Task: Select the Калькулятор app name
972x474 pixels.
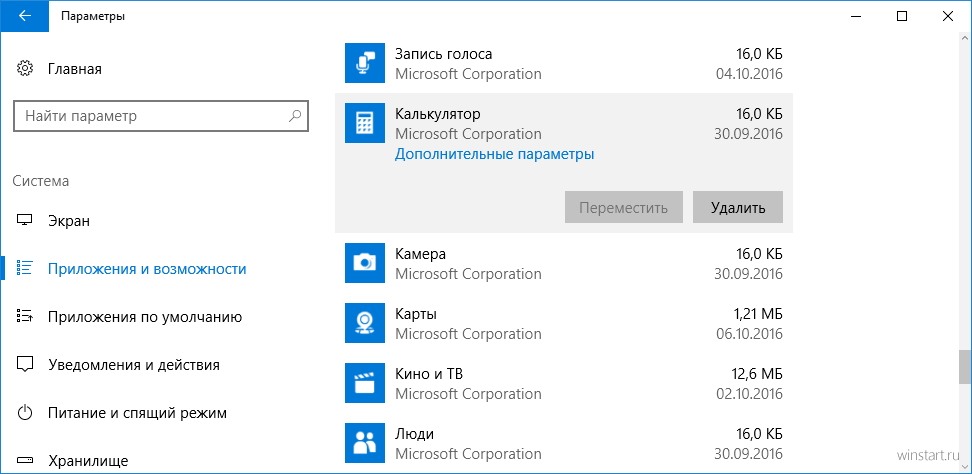Action: (x=438, y=114)
